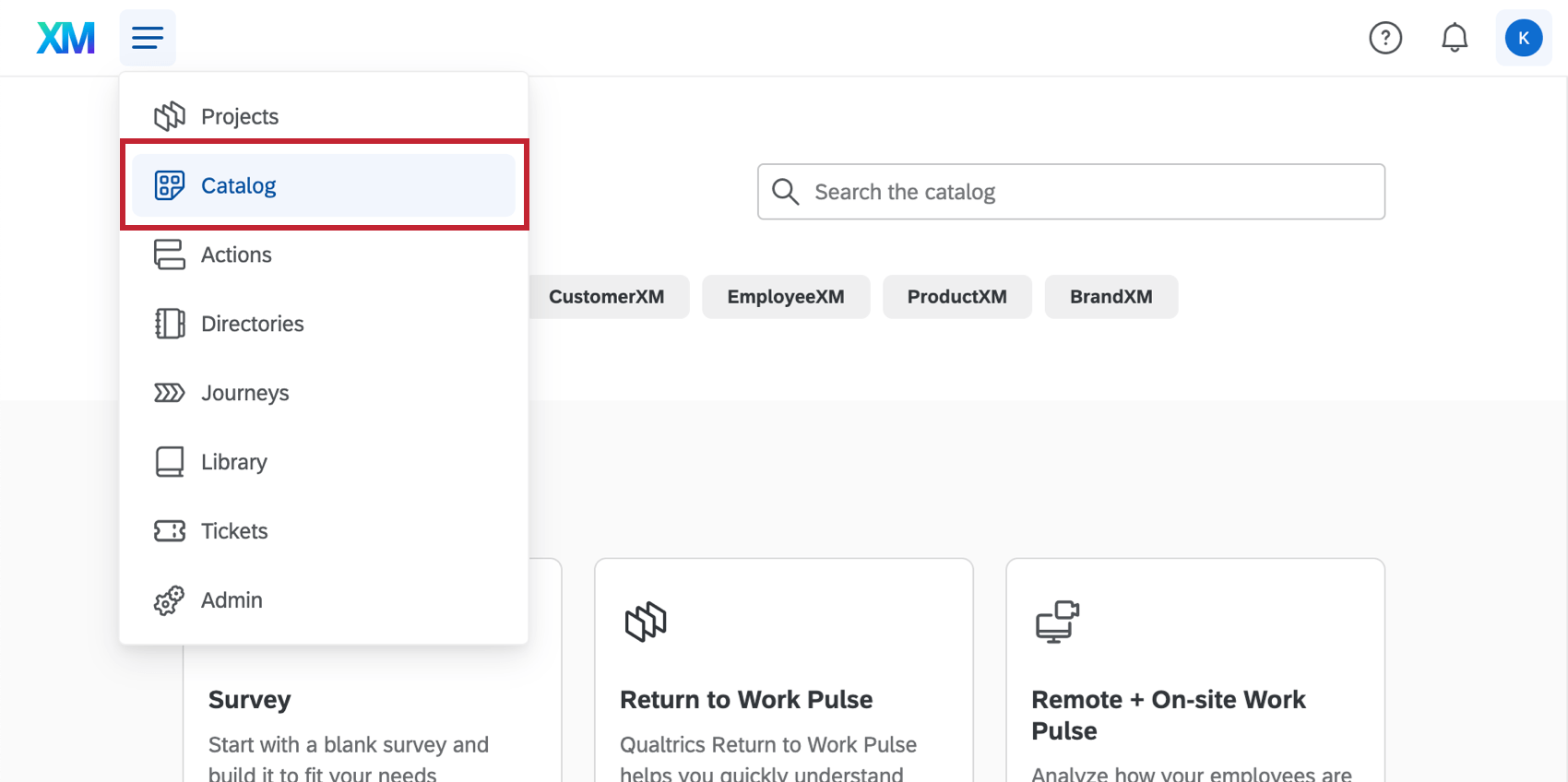Open the Remote + On-site Work Pulse card

(x=1195, y=670)
